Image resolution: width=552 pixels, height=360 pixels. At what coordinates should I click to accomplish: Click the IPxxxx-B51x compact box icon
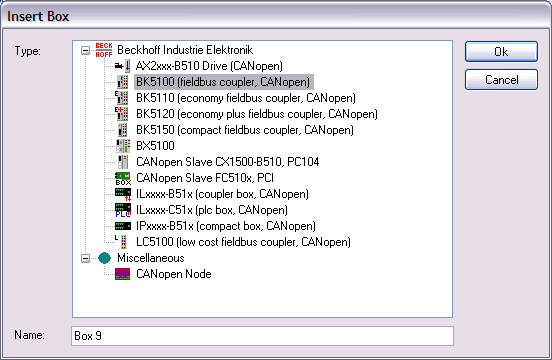123,226
